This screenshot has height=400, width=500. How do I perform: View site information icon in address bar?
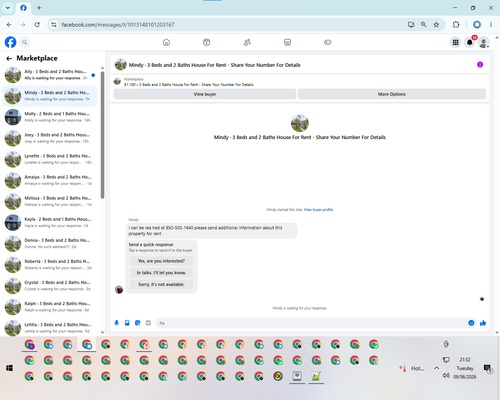[54, 25]
